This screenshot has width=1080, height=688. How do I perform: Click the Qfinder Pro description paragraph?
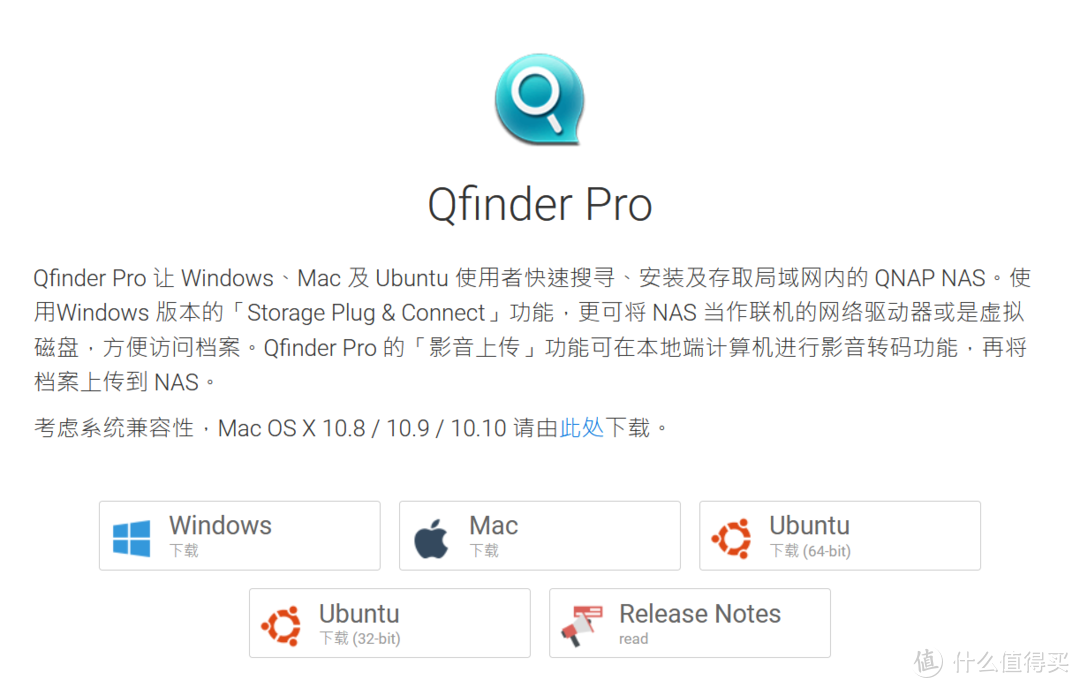pyautogui.click(x=532, y=330)
